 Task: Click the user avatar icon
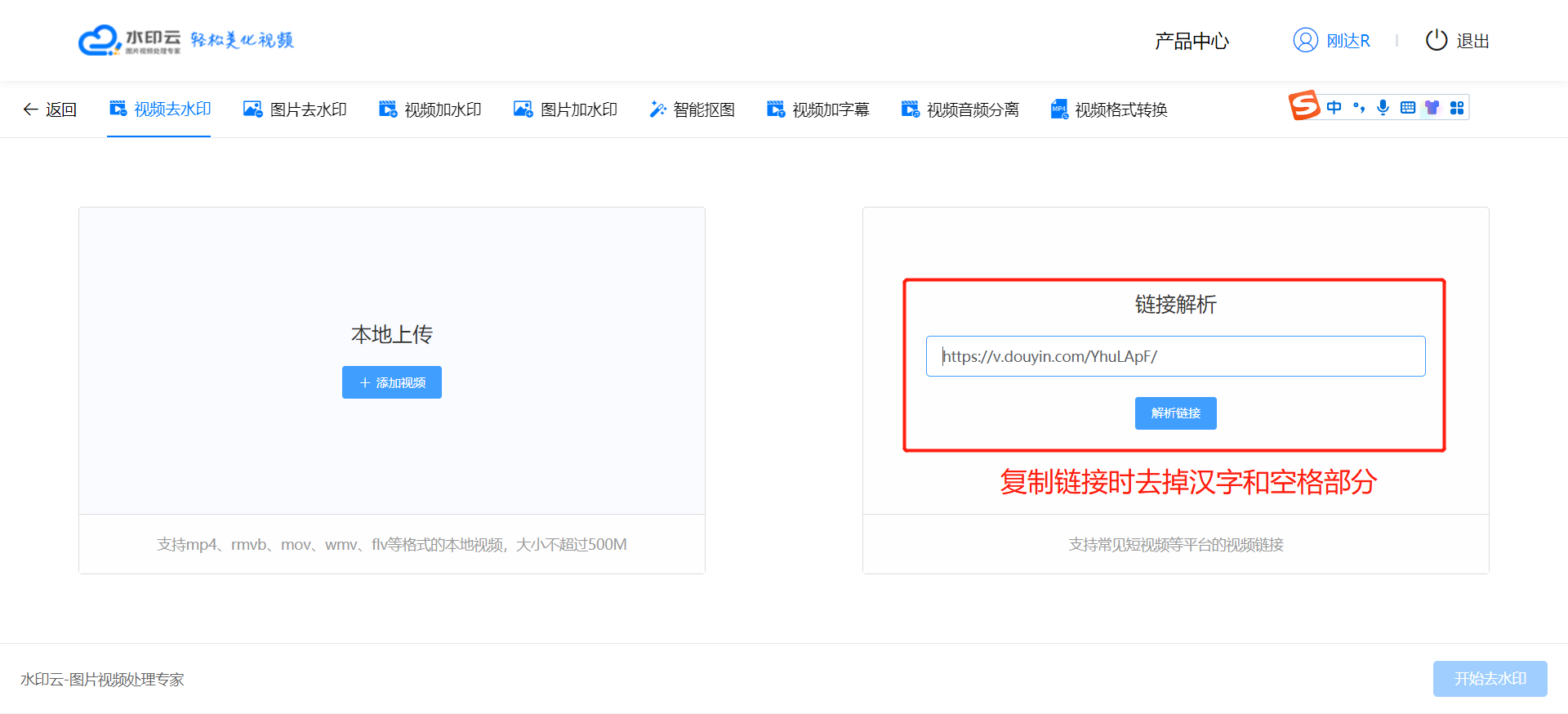click(x=1305, y=40)
